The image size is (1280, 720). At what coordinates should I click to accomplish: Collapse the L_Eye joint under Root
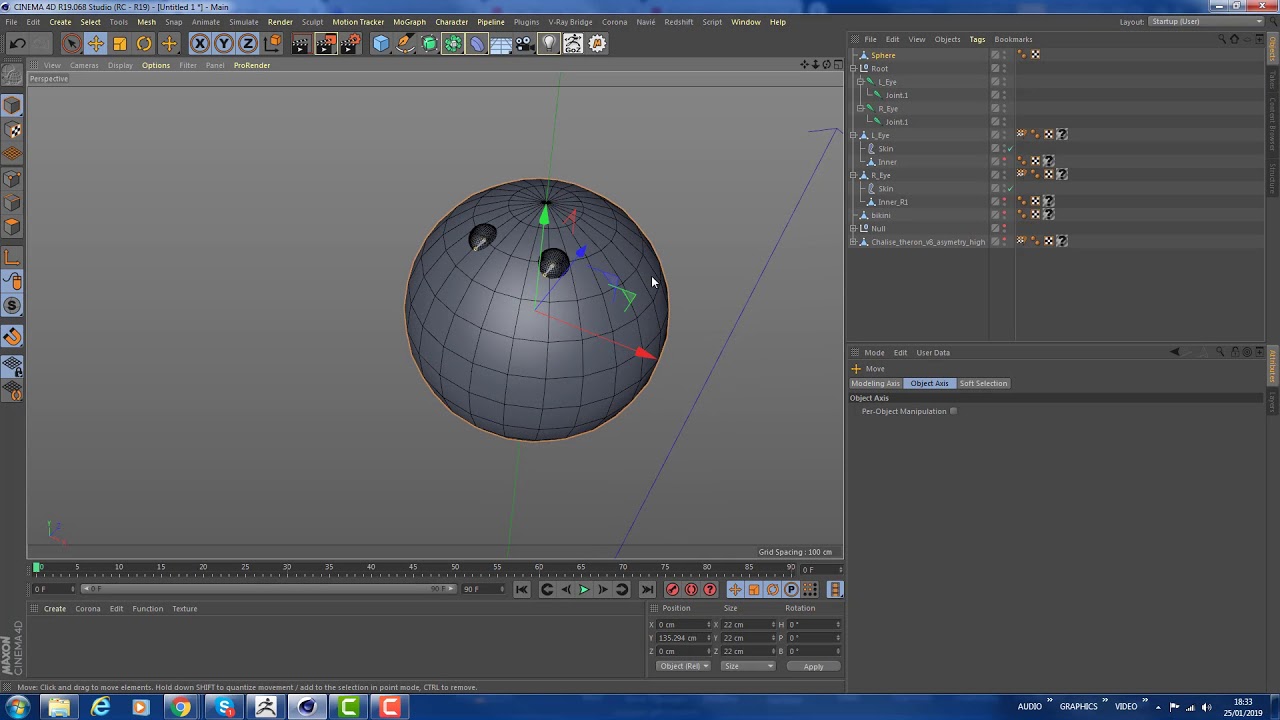[x=862, y=82]
